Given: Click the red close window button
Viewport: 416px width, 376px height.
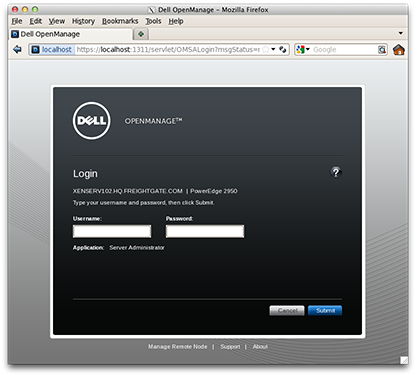Looking at the screenshot, I should (15, 9).
